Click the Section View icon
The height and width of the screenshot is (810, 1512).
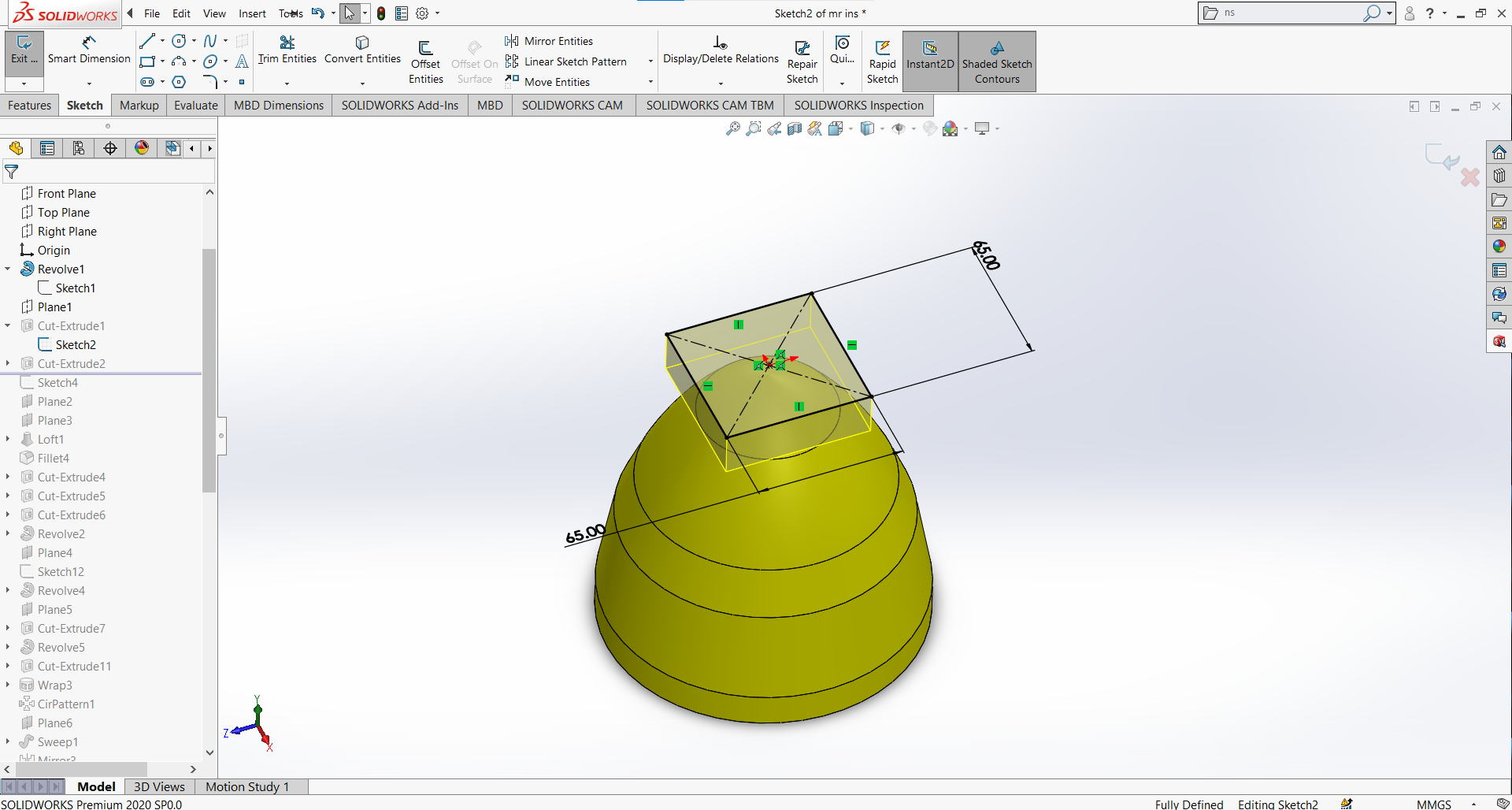click(795, 128)
